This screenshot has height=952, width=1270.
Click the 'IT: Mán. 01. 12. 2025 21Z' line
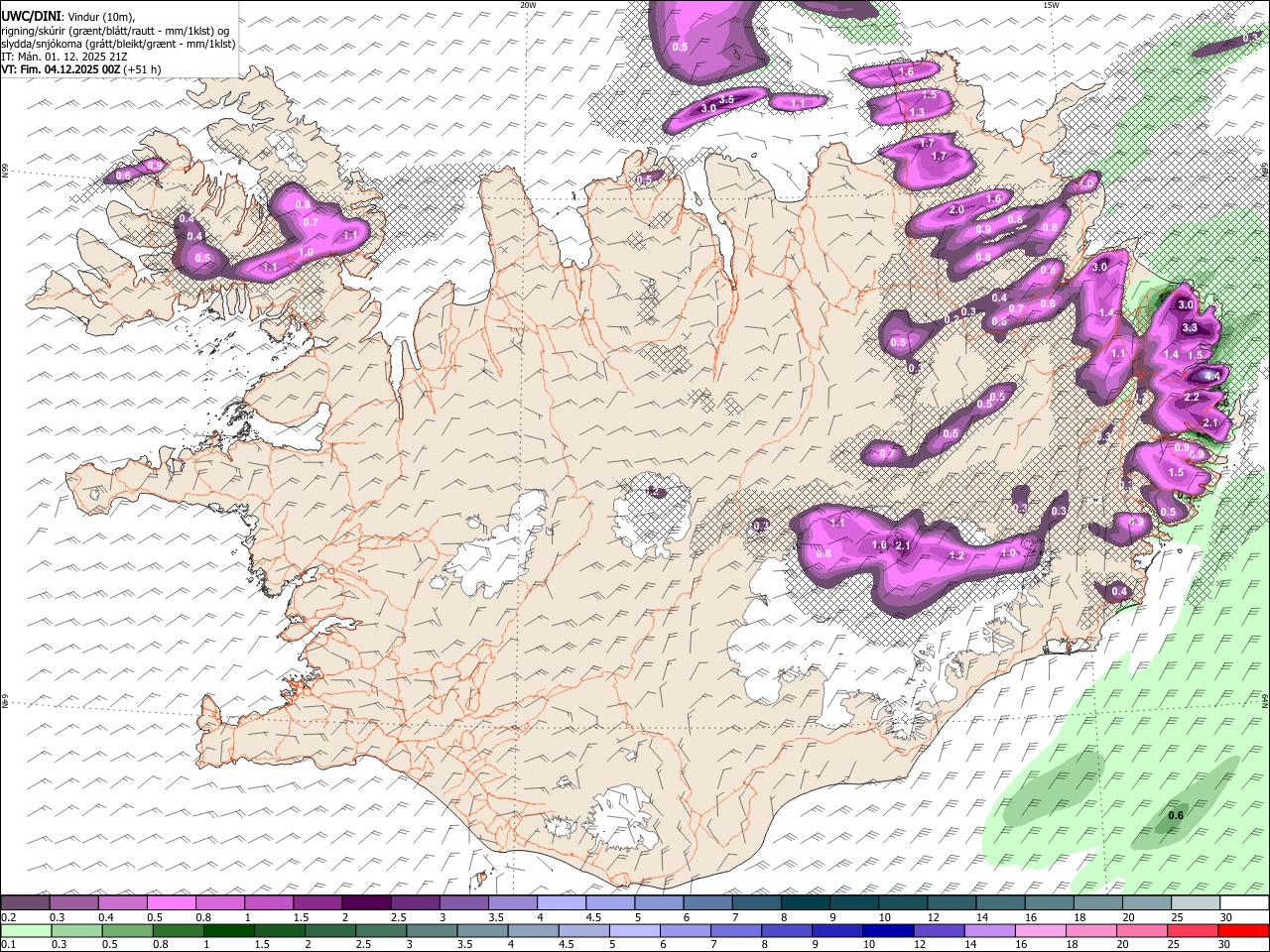(x=63, y=57)
